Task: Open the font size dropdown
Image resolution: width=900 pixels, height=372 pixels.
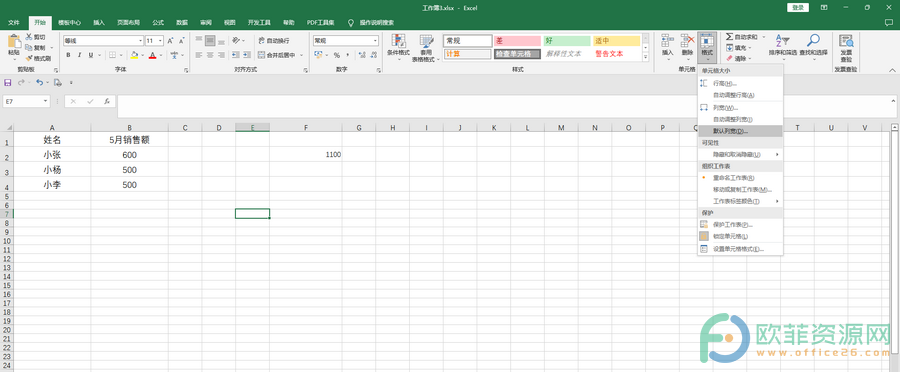Action: 161,41
